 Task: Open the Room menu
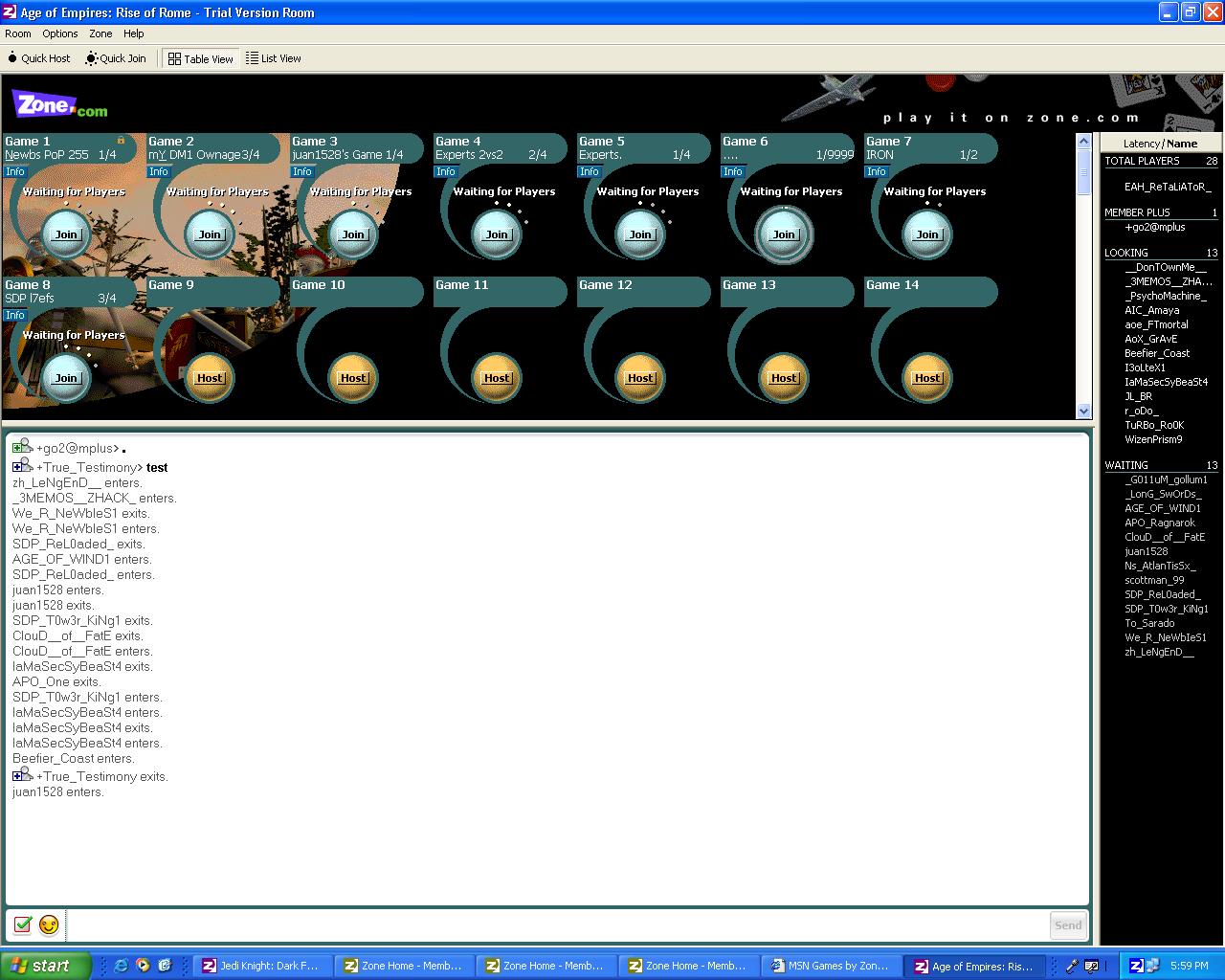(18, 33)
